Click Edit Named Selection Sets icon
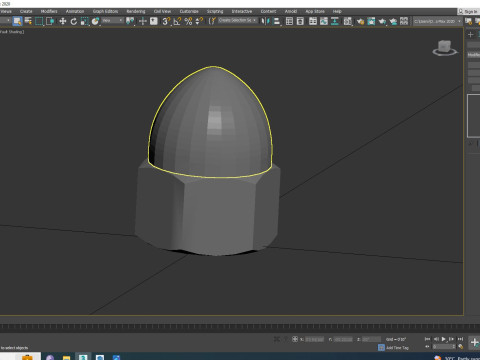480x360 pixels. click(x=212, y=21)
